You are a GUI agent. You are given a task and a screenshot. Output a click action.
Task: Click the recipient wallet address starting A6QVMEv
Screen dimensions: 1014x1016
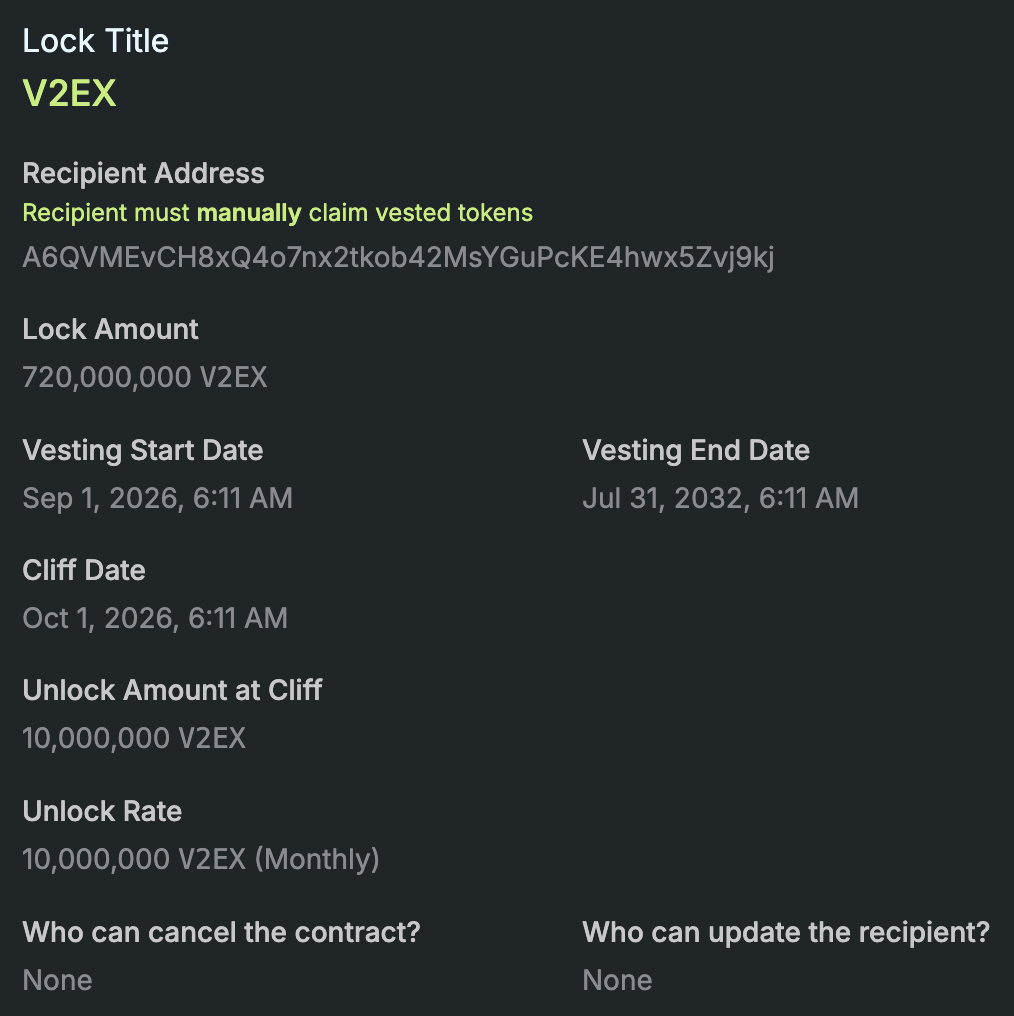pyautogui.click(x=398, y=258)
